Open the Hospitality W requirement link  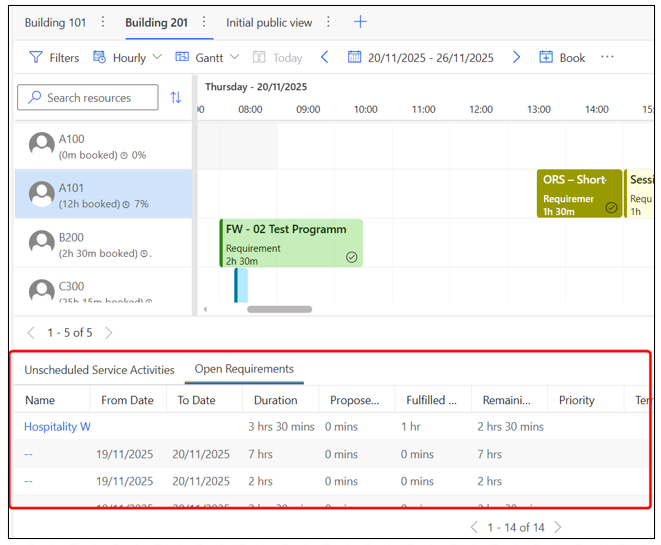(x=57, y=427)
